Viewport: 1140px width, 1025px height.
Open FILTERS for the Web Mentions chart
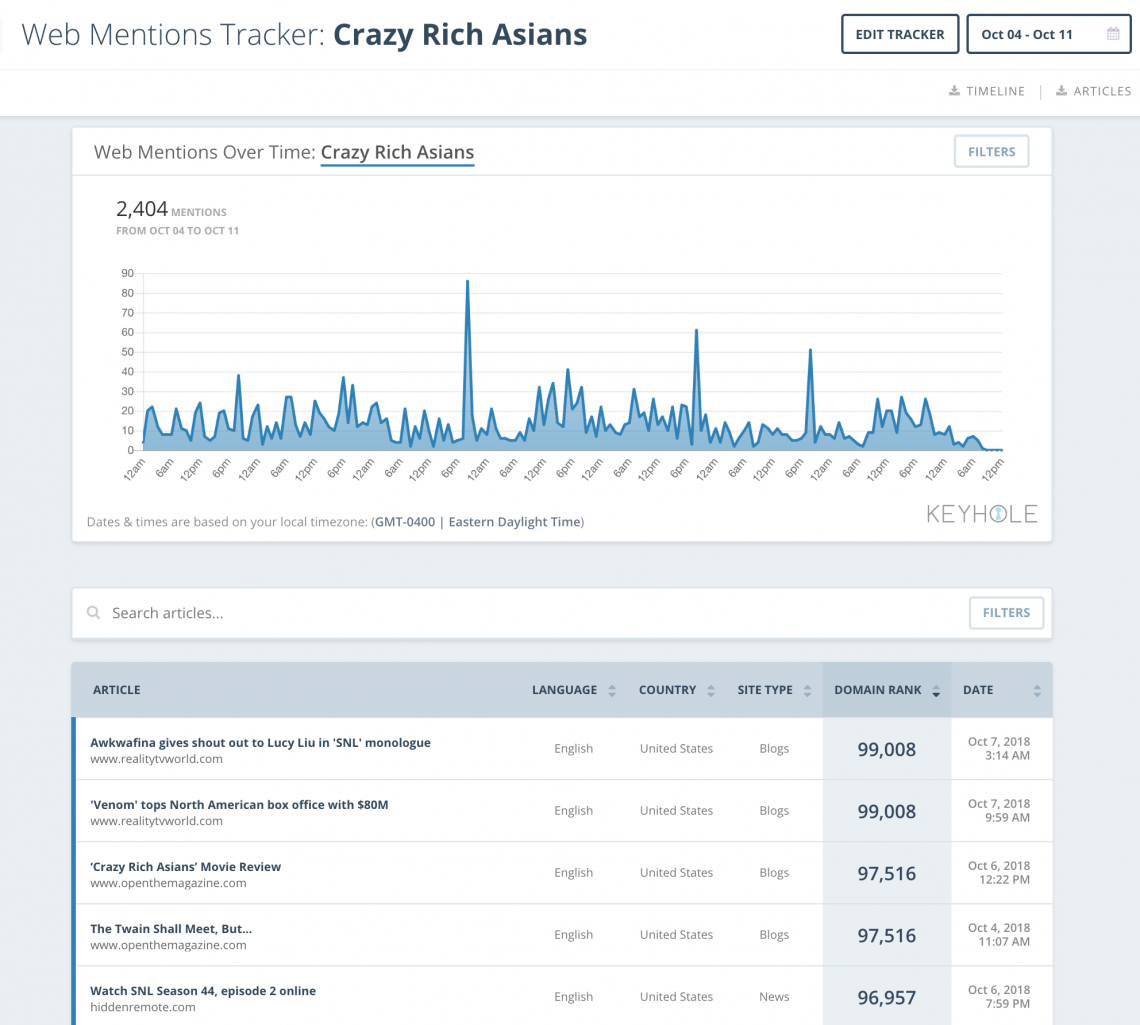(x=991, y=151)
